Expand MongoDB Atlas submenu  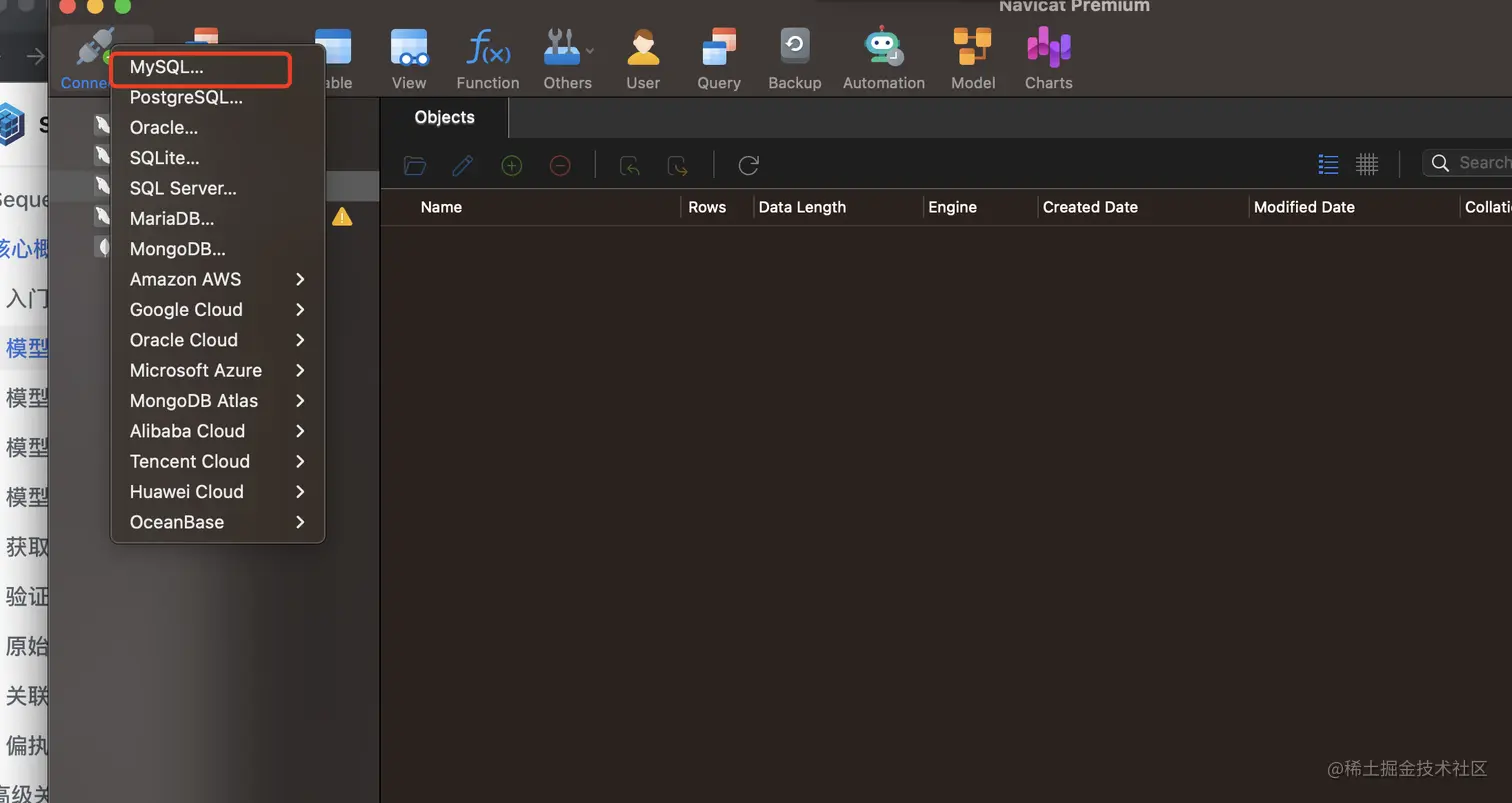(217, 401)
